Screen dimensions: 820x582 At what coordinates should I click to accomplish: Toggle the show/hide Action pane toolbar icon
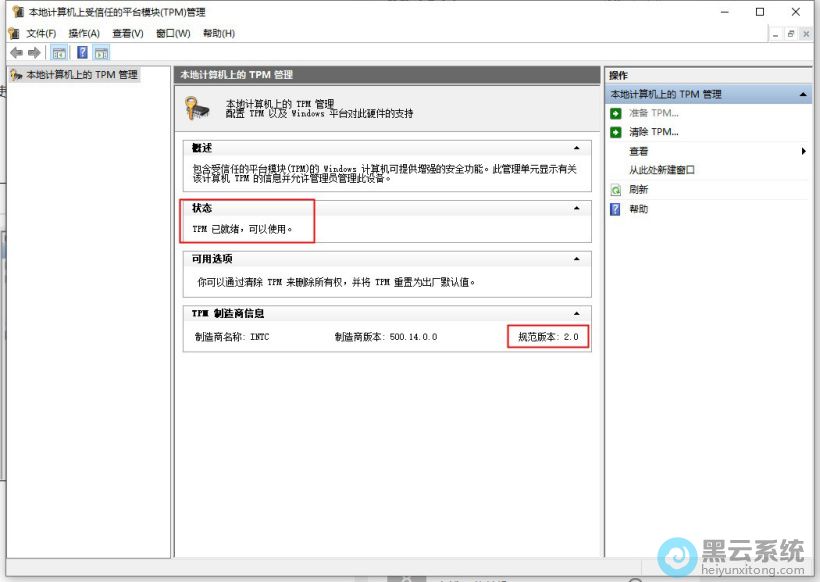[101, 53]
